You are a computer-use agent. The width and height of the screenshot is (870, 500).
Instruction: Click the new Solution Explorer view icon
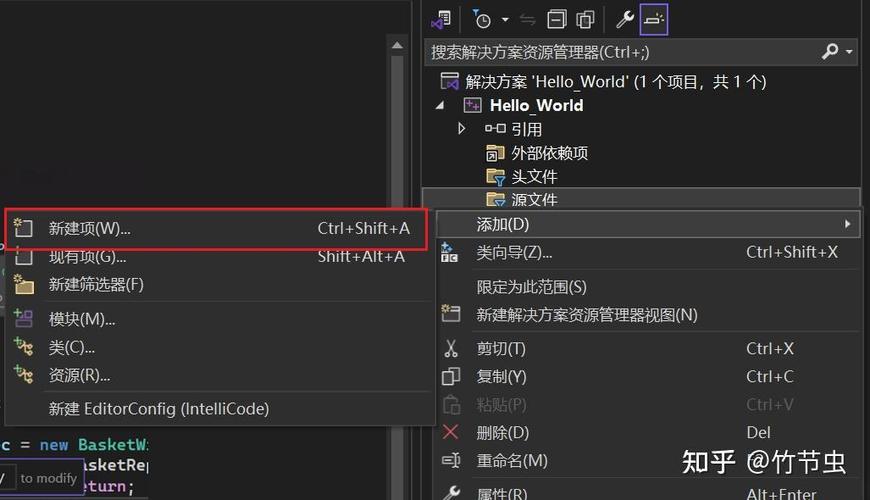pos(451,314)
